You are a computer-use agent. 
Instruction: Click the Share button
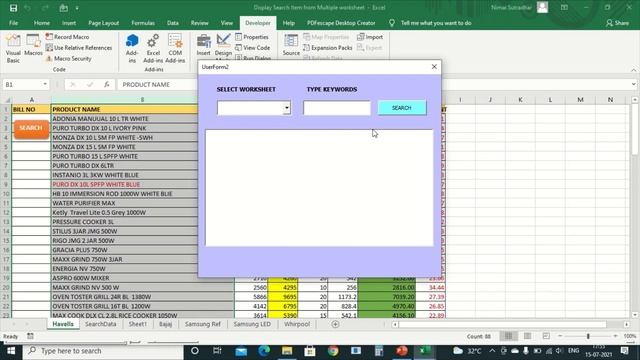click(617, 23)
